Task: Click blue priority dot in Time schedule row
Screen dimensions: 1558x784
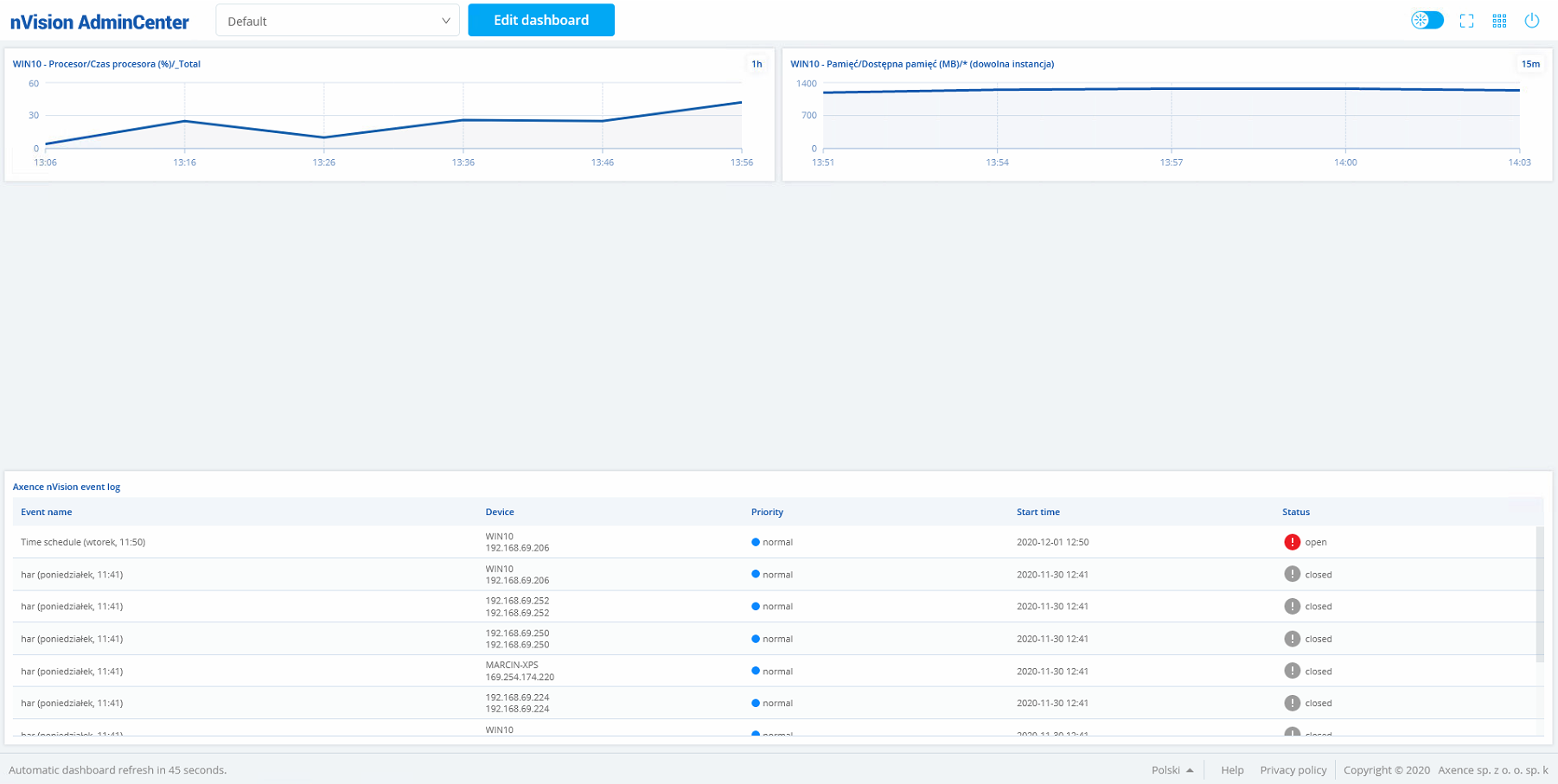Action: click(756, 542)
